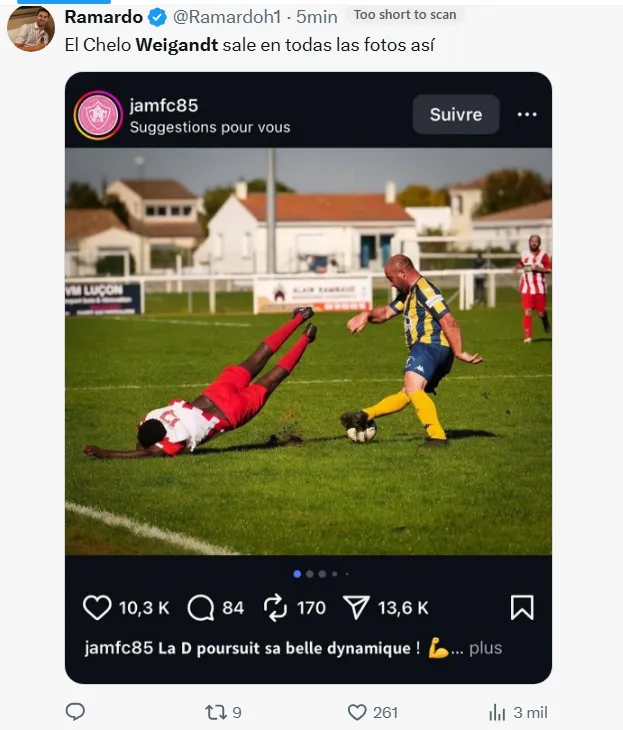
Task: Click the Suivre button
Action: tap(456, 115)
